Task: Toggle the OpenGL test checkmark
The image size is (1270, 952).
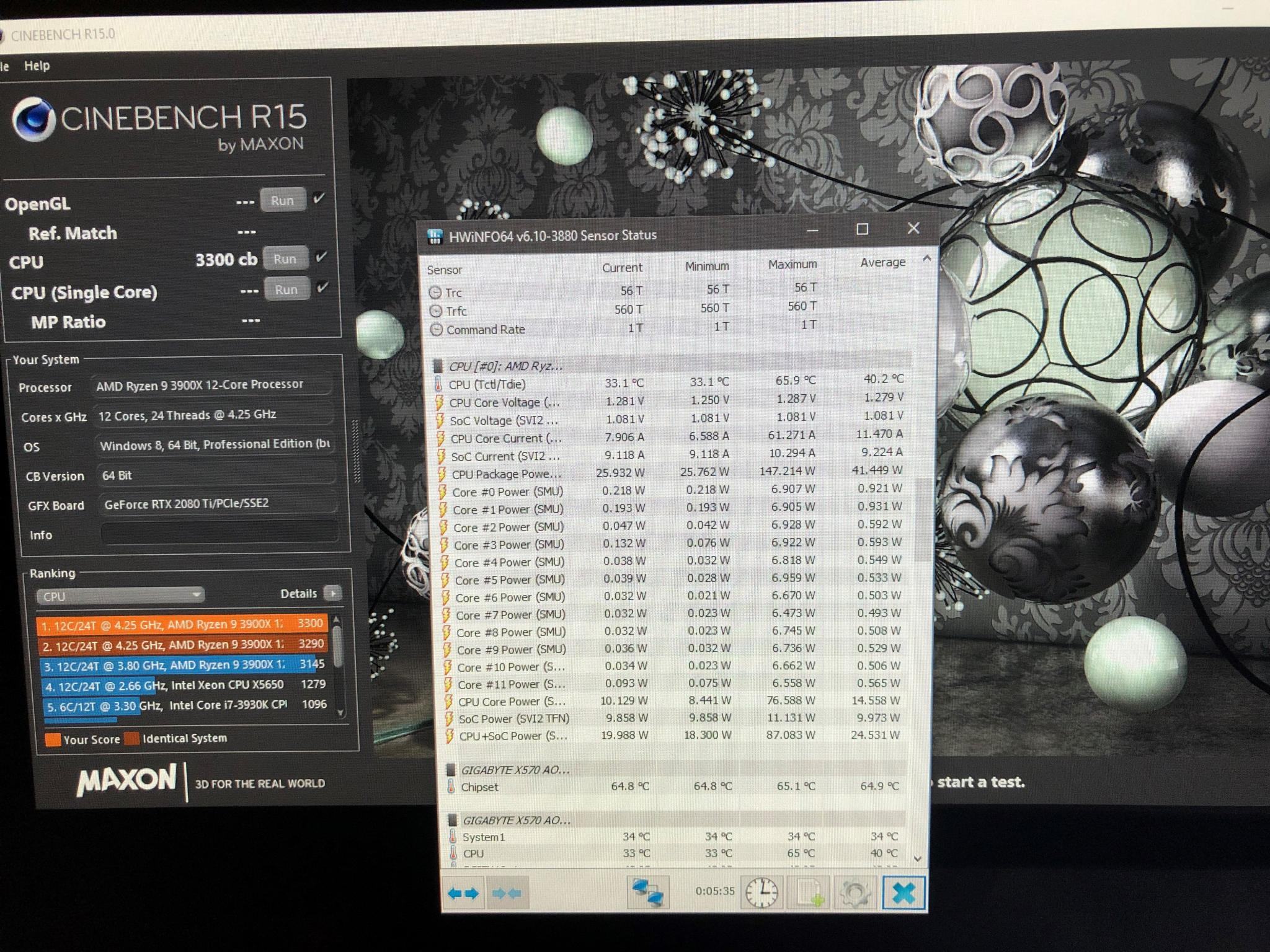Action: click(319, 198)
